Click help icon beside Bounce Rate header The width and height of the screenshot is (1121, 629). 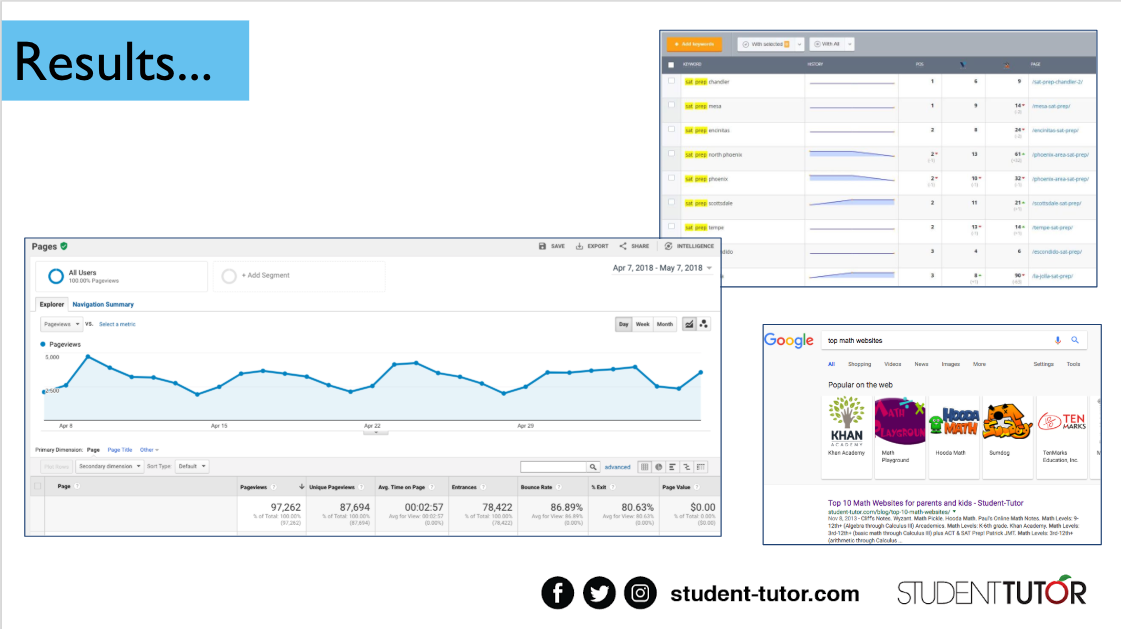(x=559, y=487)
